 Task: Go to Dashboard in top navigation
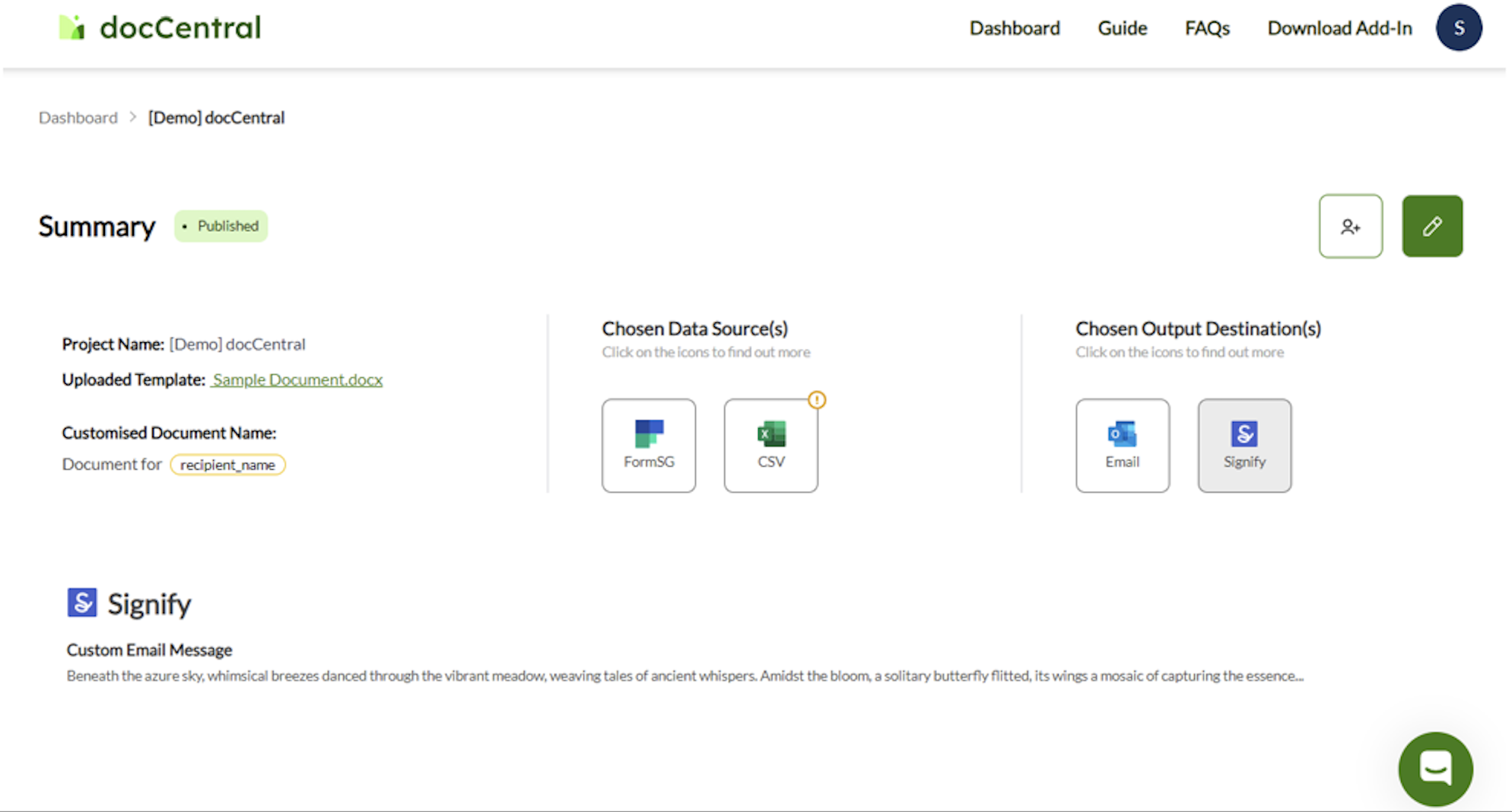1014,28
